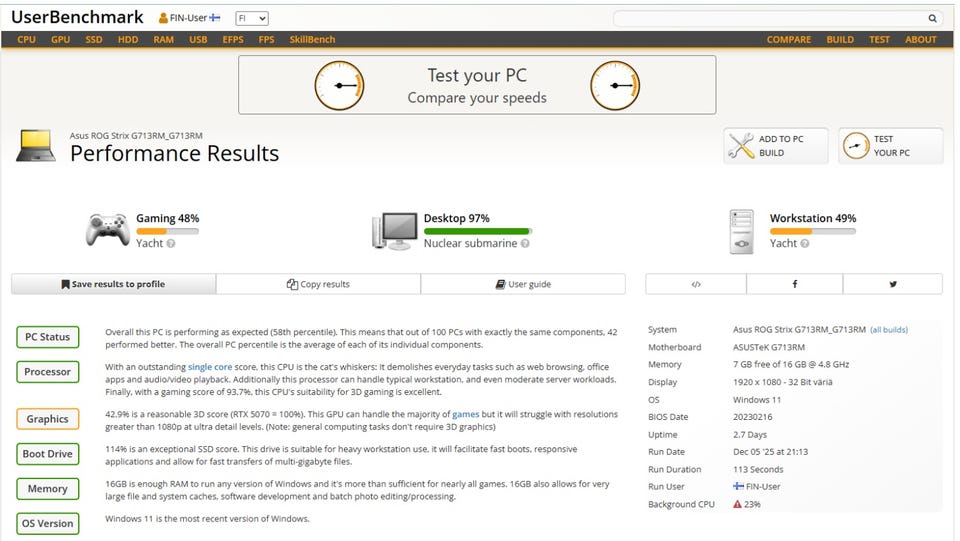This screenshot has width=960, height=541.
Task: Click the Copy results button
Action: (318, 284)
